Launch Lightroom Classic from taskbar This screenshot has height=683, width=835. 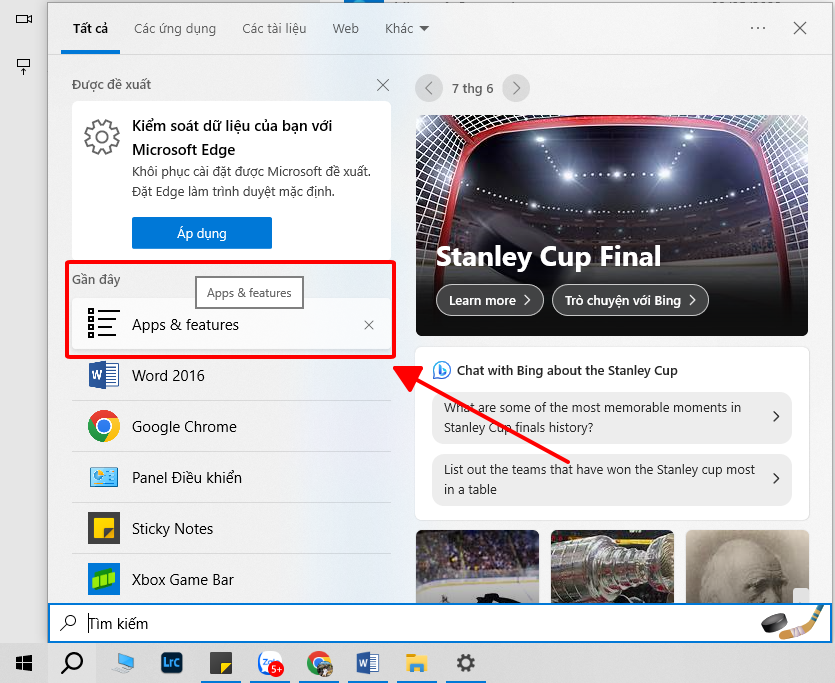(x=171, y=663)
